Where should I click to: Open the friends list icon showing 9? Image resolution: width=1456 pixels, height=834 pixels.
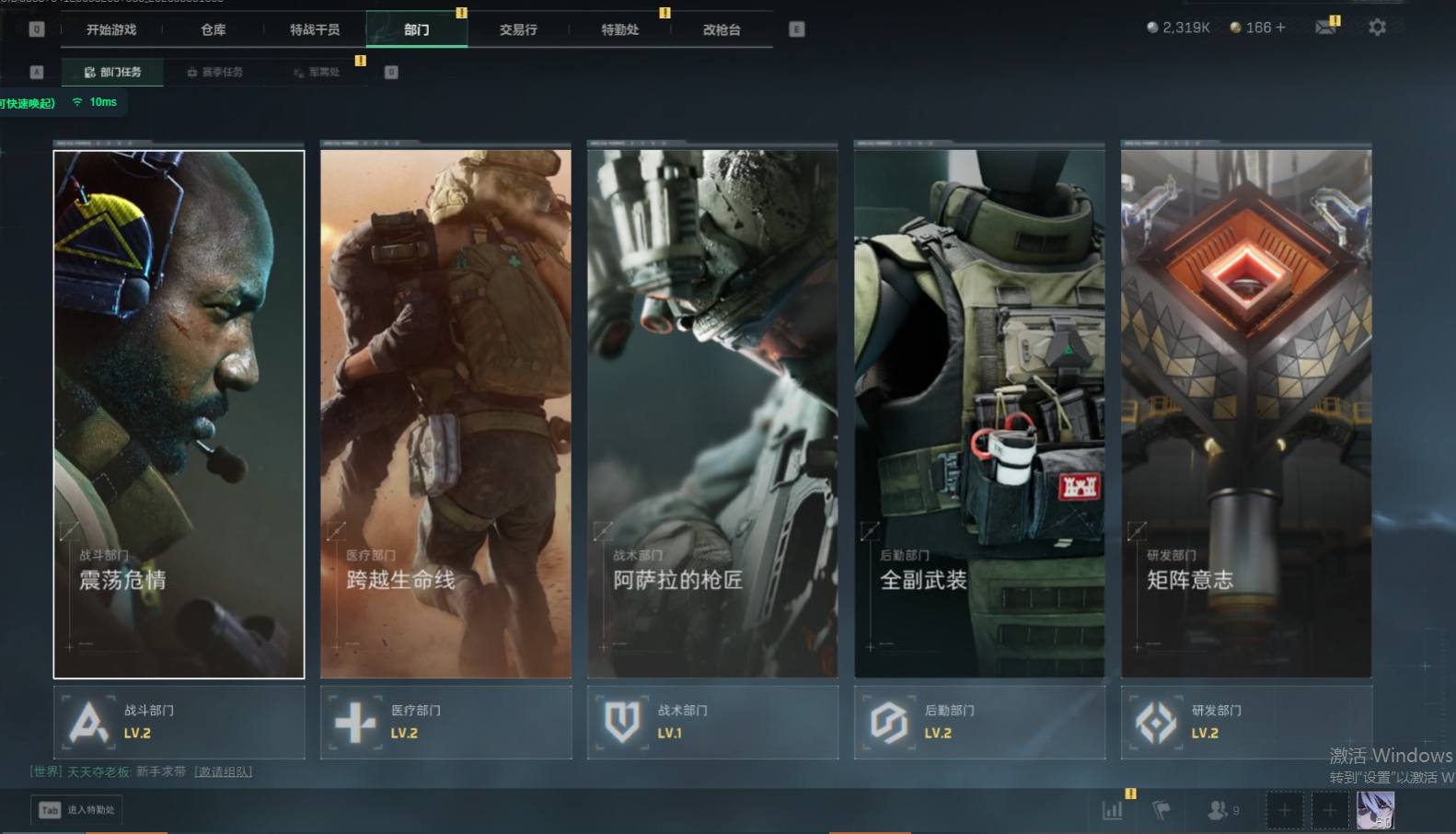(1223, 810)
